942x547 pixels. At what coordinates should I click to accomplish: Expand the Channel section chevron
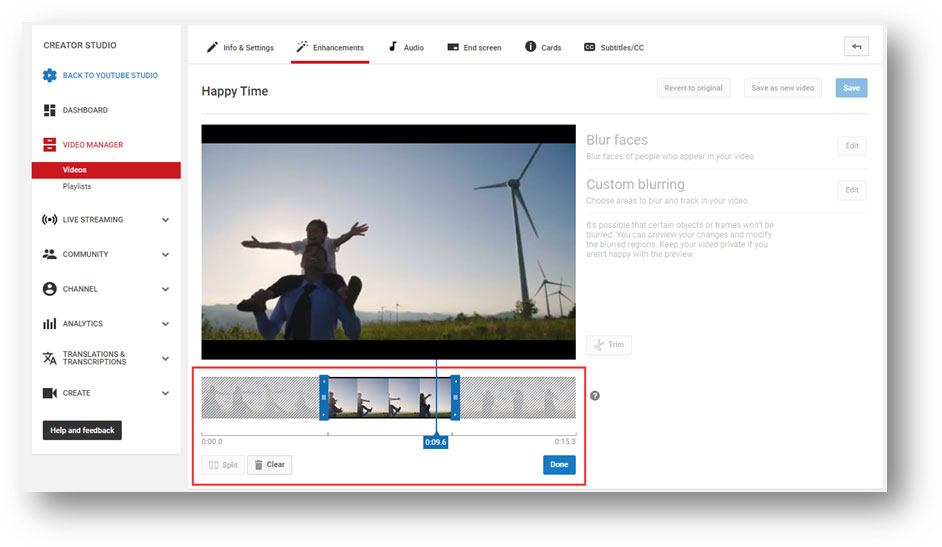tap(165, 289)
